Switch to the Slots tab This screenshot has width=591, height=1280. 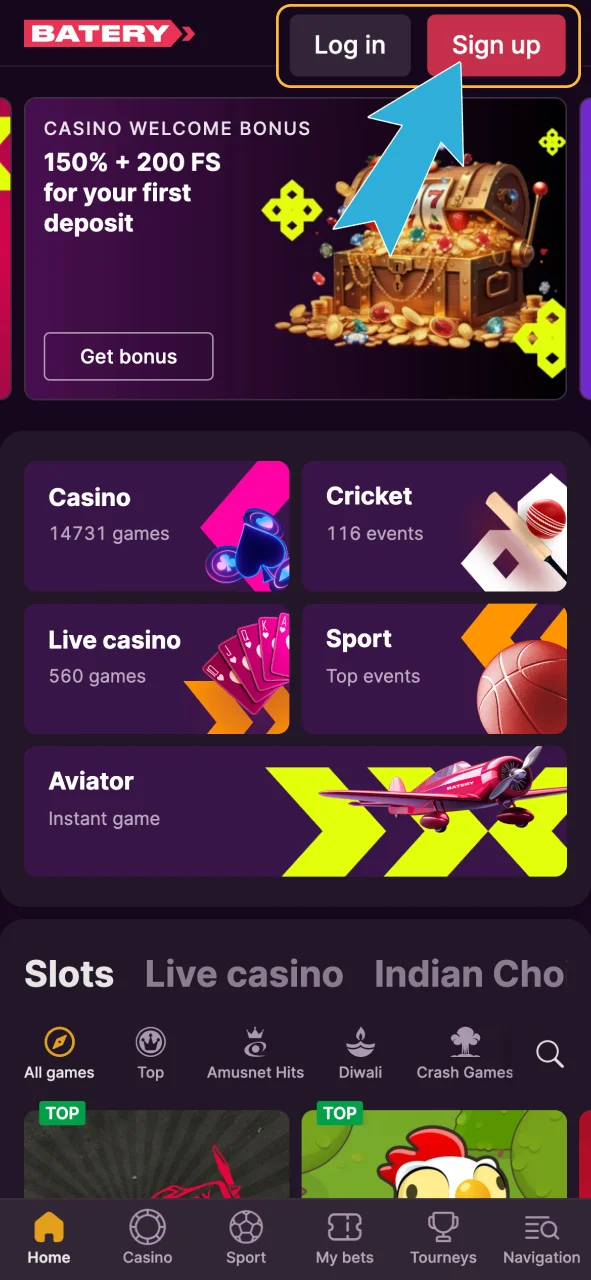click(x=69, y=974)
